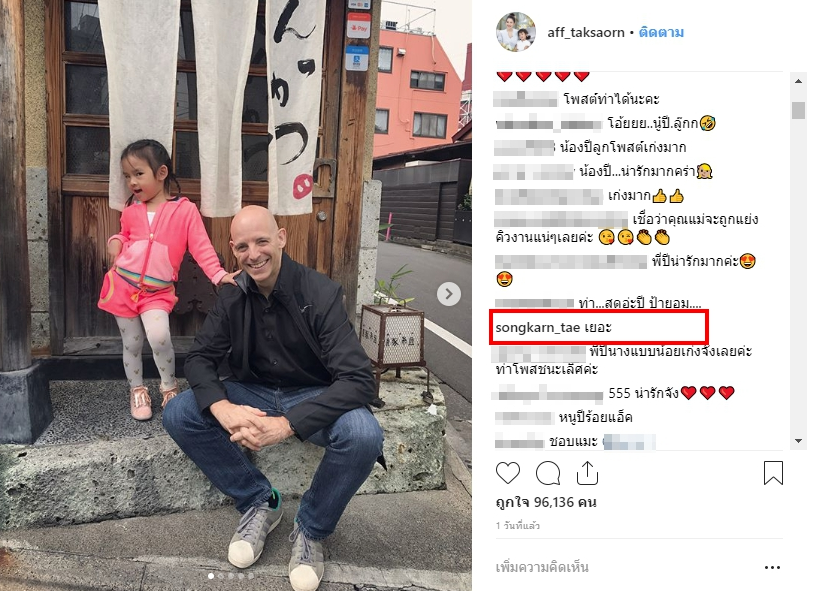The width and height of the screenshot is (824, 594).
Task: Click the comments scrollbar thumb
Action: (798, 110)
